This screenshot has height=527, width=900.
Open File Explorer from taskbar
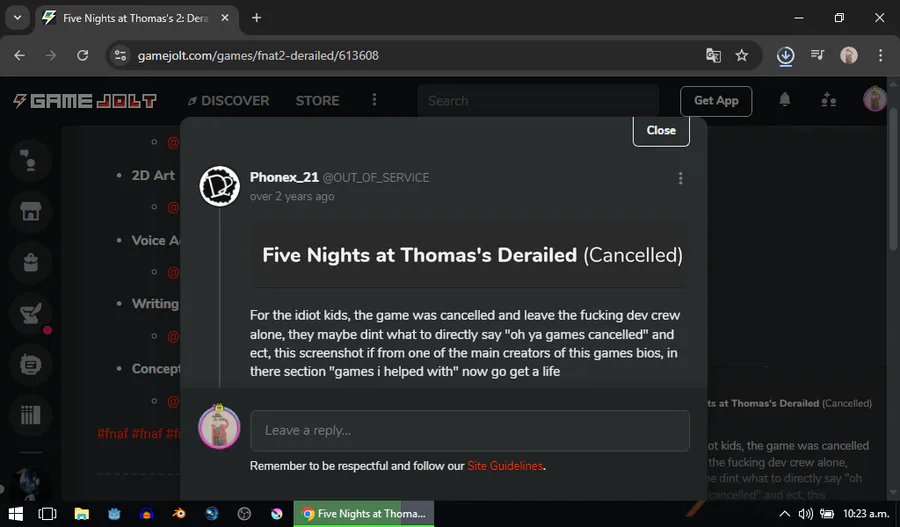[82, 514]
